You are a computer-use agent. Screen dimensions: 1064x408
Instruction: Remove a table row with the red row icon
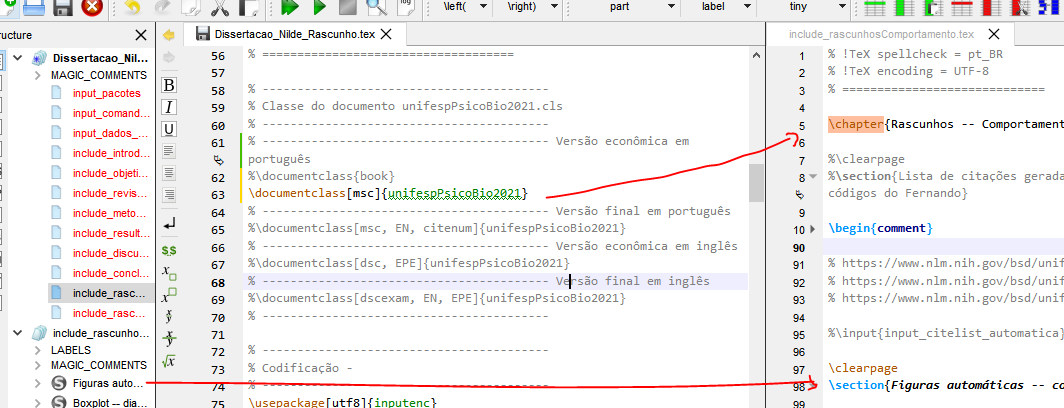pyautogui.click(x=961, y=7)
